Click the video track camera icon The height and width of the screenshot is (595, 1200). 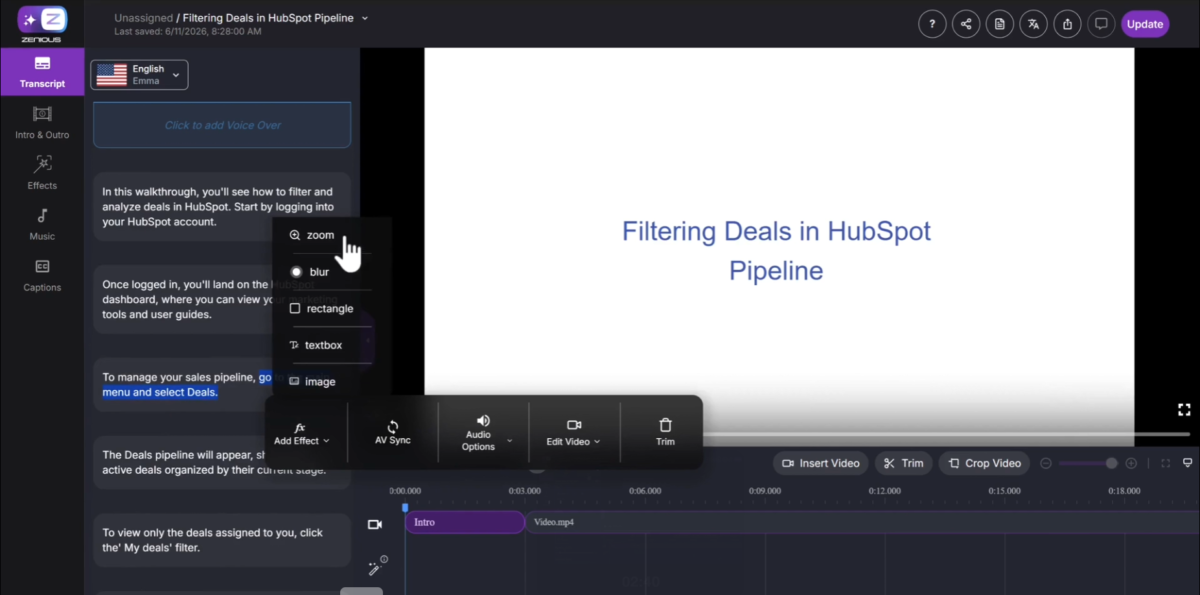(375, 524)
